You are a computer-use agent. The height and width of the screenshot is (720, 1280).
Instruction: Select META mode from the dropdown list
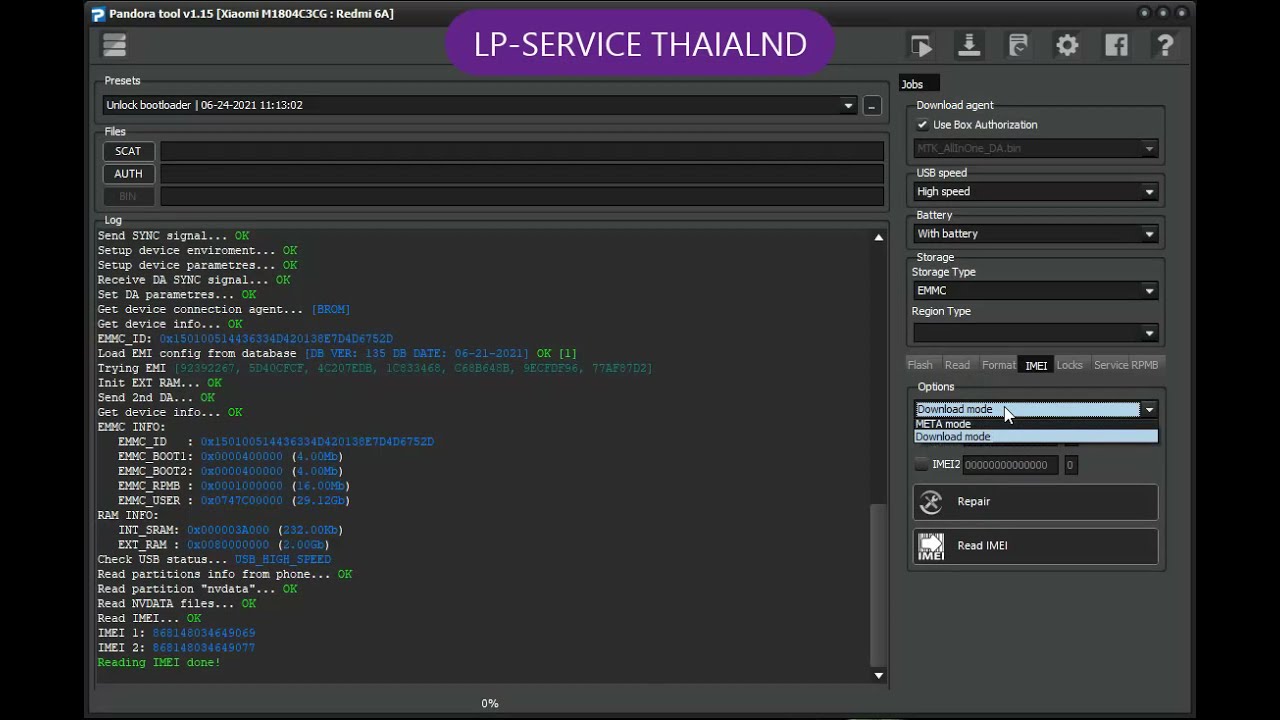tap(1036, 424)
